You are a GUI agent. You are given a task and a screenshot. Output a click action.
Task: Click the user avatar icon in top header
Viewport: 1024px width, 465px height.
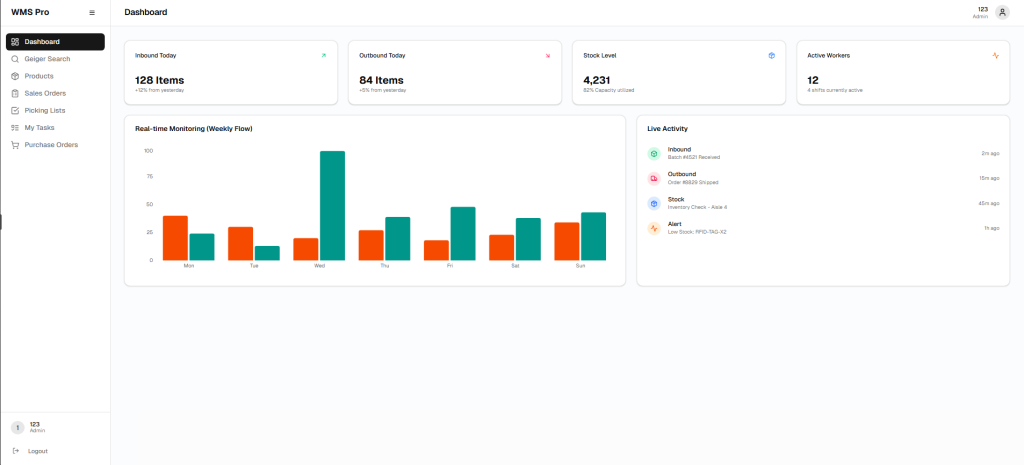point(1002,12)
